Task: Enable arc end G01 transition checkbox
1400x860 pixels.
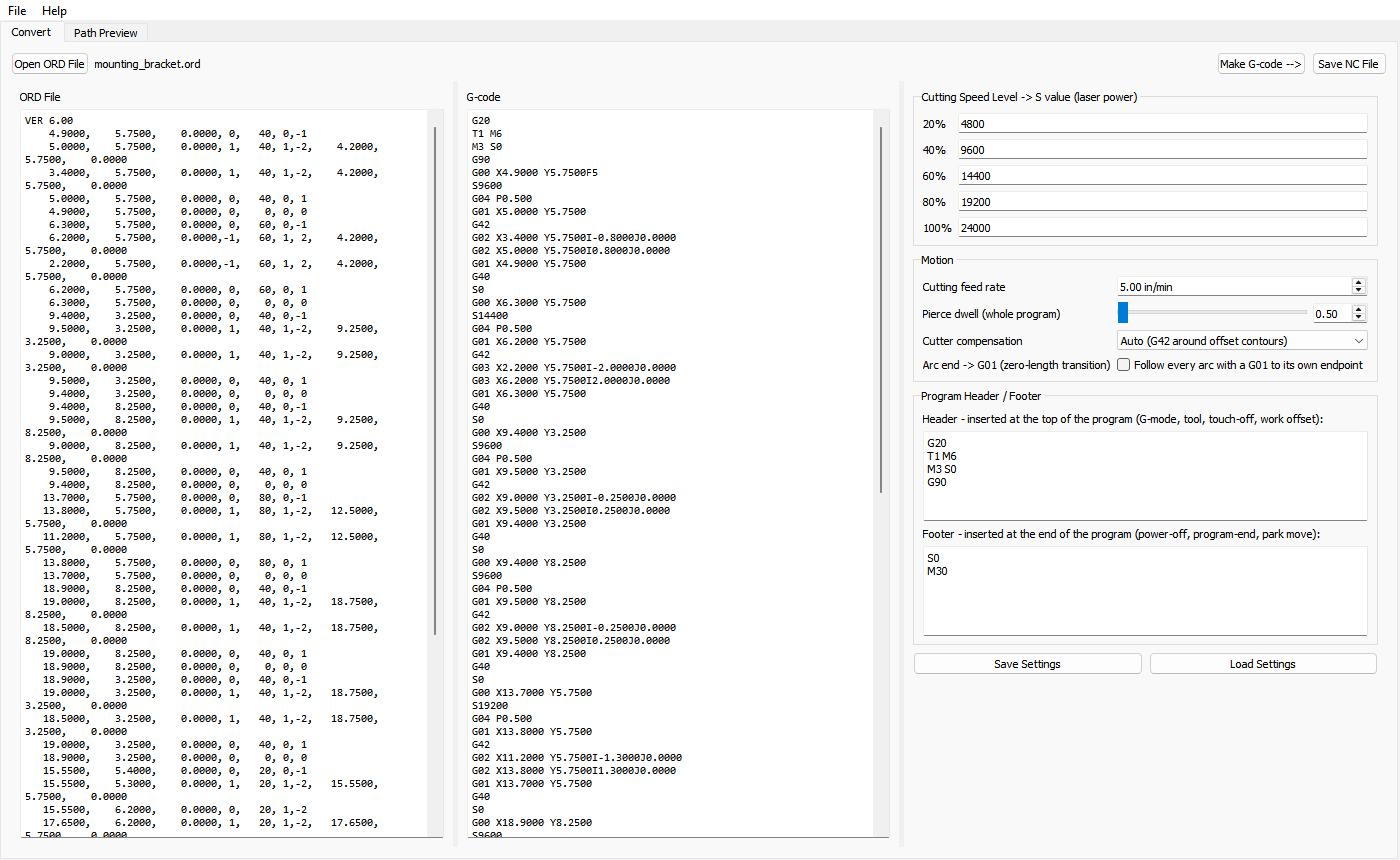Action: click(x=1124, y=365)
